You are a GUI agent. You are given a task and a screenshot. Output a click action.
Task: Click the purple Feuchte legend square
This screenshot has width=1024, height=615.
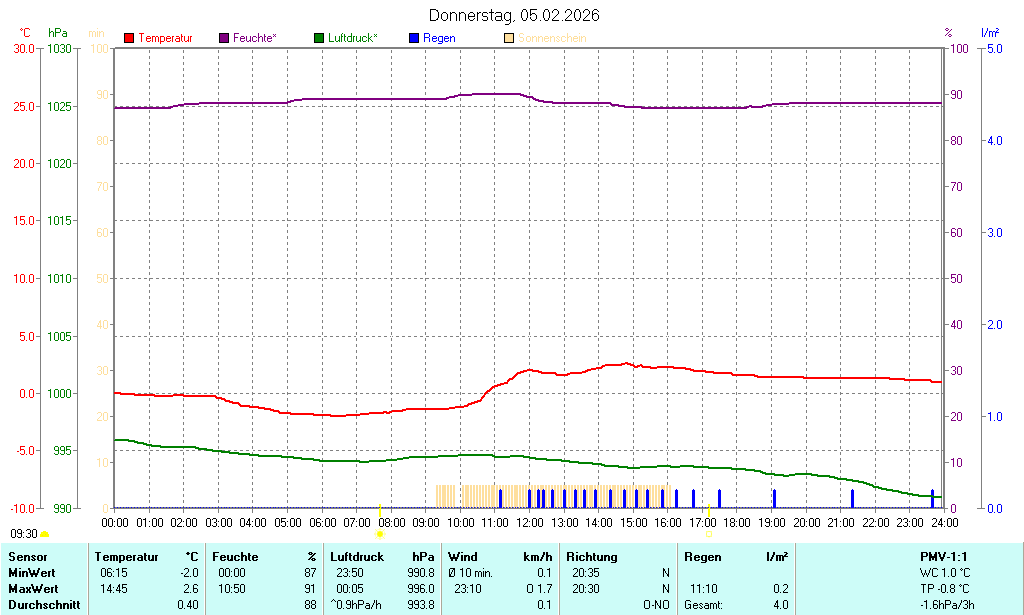(224, 38)
